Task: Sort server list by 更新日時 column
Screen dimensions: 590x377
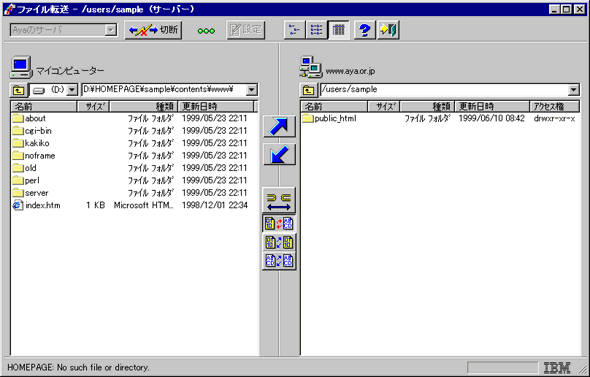Action: [492, 106]
